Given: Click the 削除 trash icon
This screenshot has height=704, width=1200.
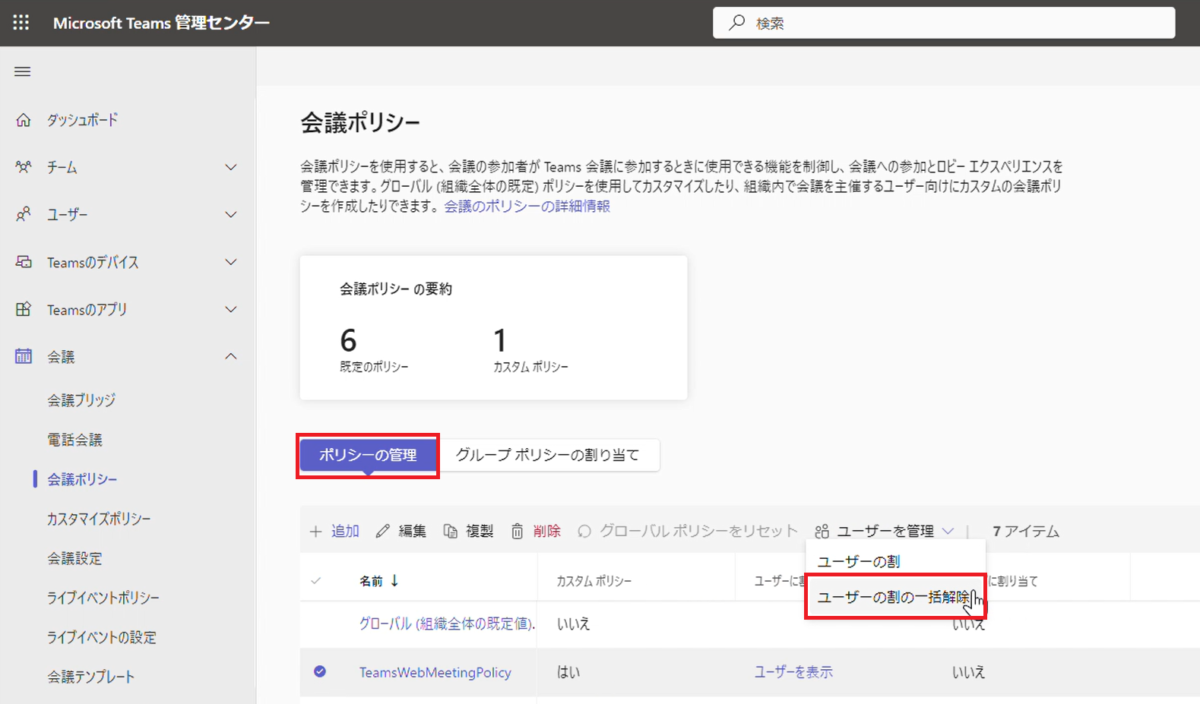Looking at the screenshot, I should click(x=517, y=531).
